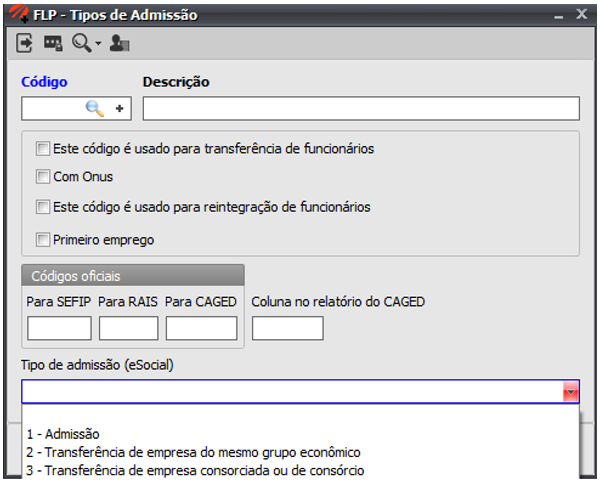
Task: Click the exit door toolbar icon
Action: (24, 43)
